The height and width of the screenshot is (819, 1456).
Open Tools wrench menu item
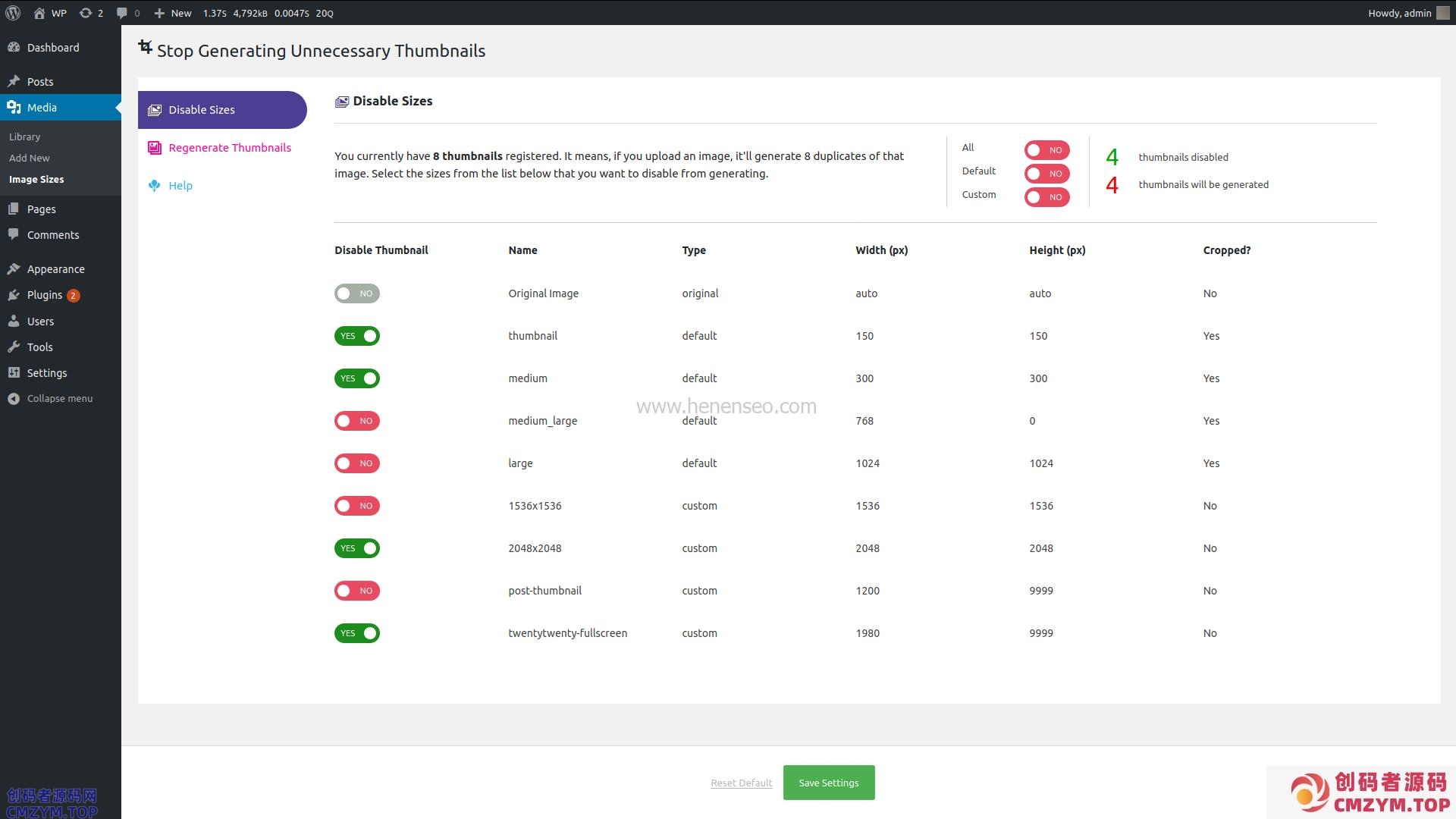pyautogui.click(x=39, y=347)
